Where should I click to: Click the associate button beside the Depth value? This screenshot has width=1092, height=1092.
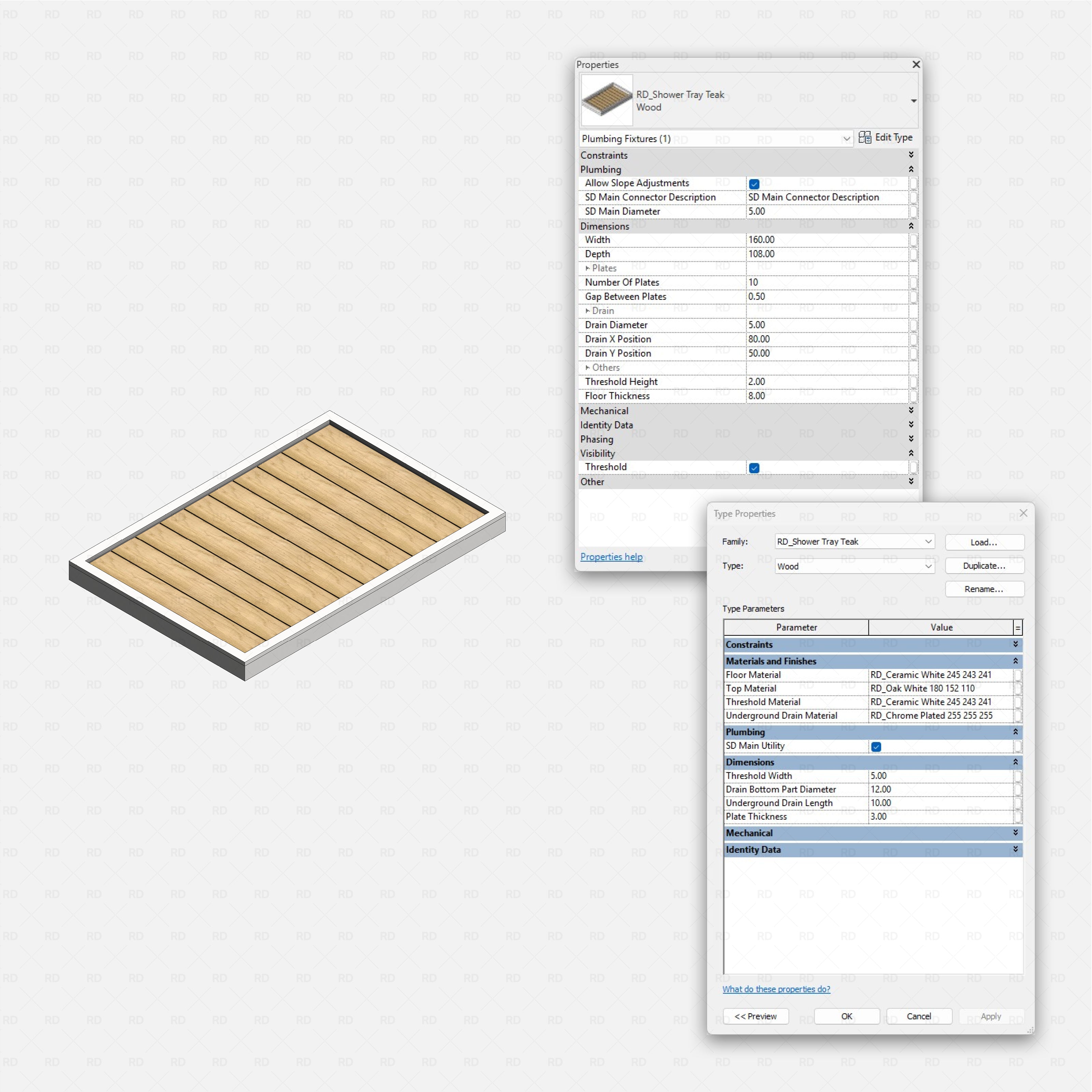pos(914,254)
